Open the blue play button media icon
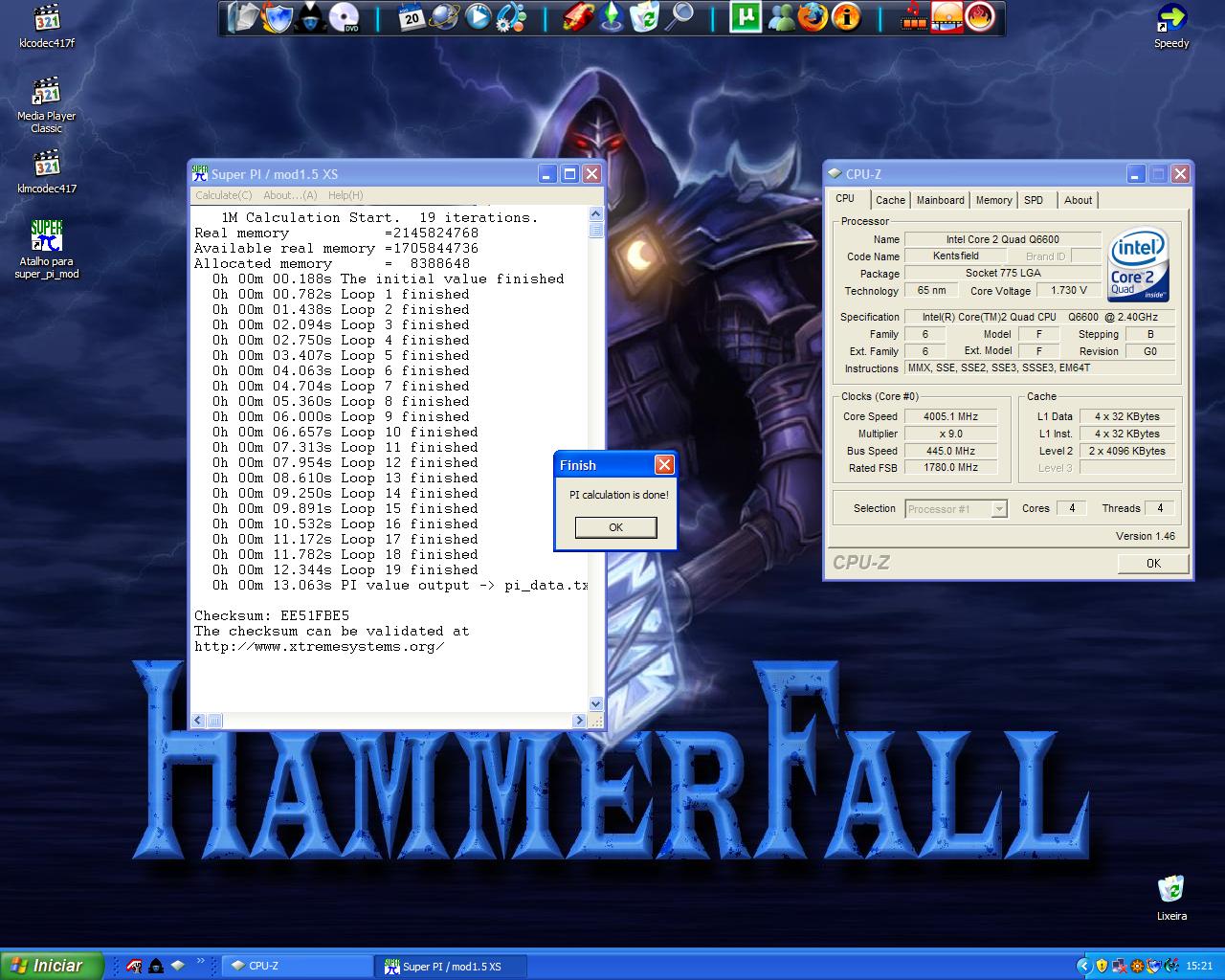 tap(478, 16)
